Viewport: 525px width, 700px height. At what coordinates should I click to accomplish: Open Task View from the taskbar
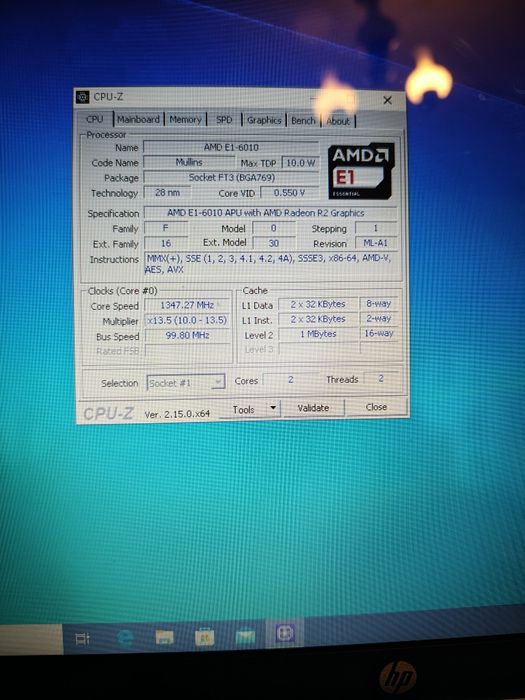pos(83,639)
